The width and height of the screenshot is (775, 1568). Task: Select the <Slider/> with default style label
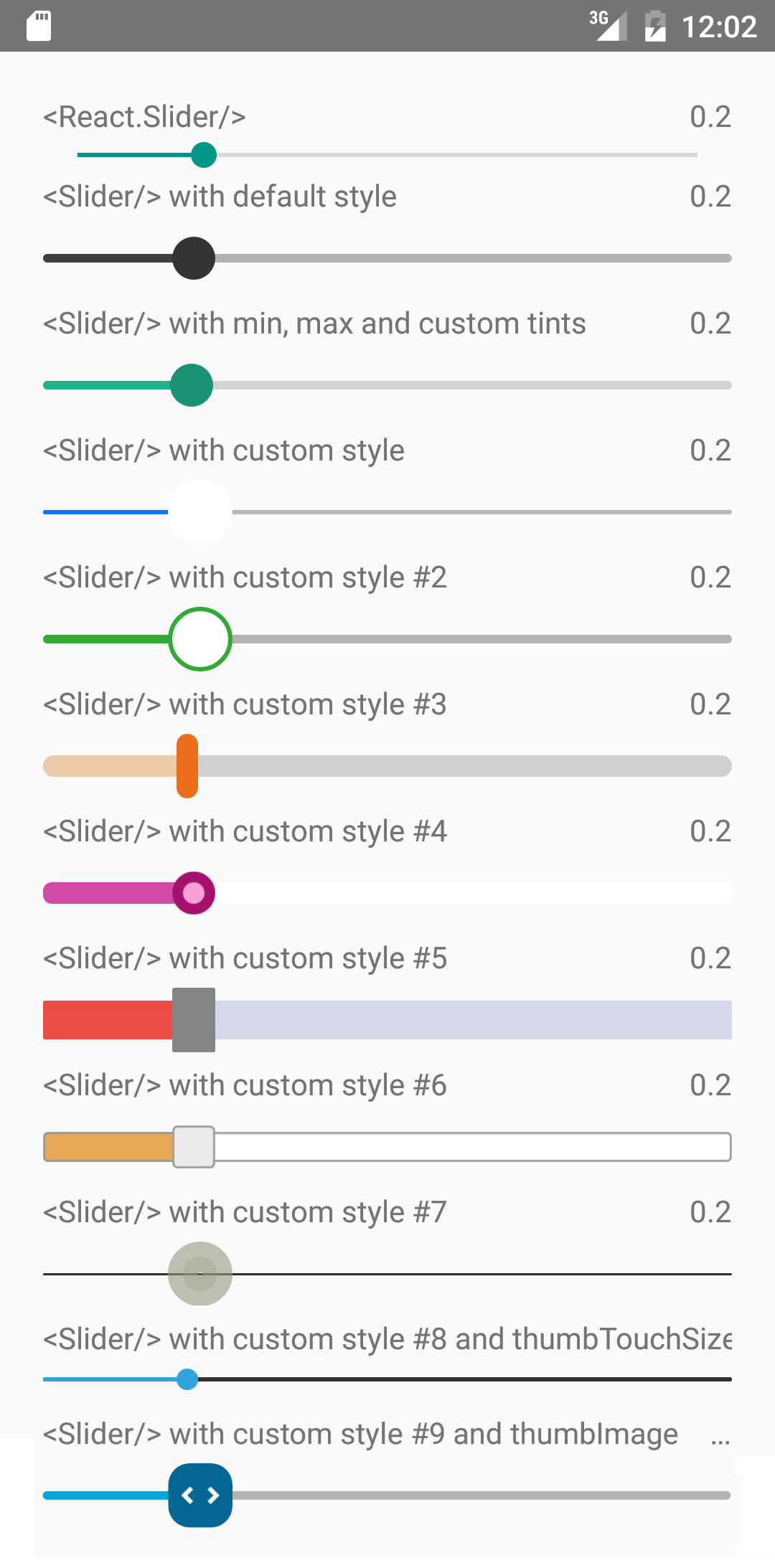220,196
